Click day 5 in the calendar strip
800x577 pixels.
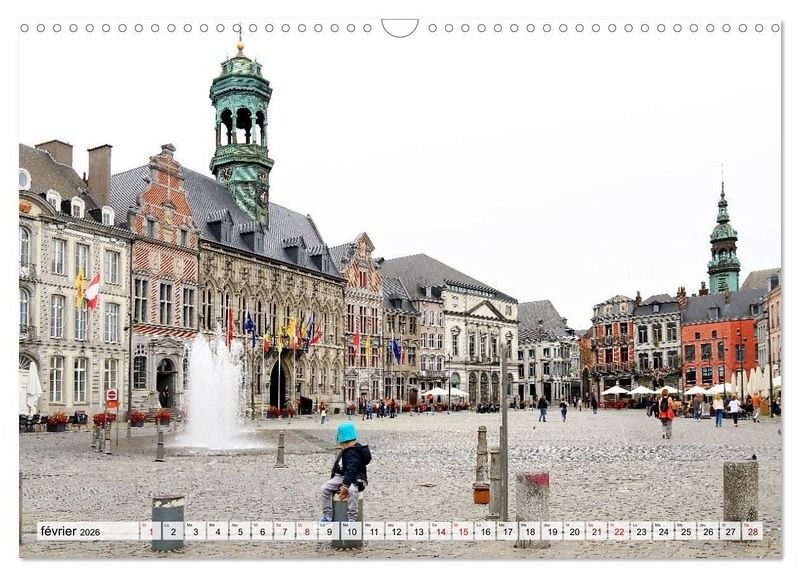click(240, 531)
